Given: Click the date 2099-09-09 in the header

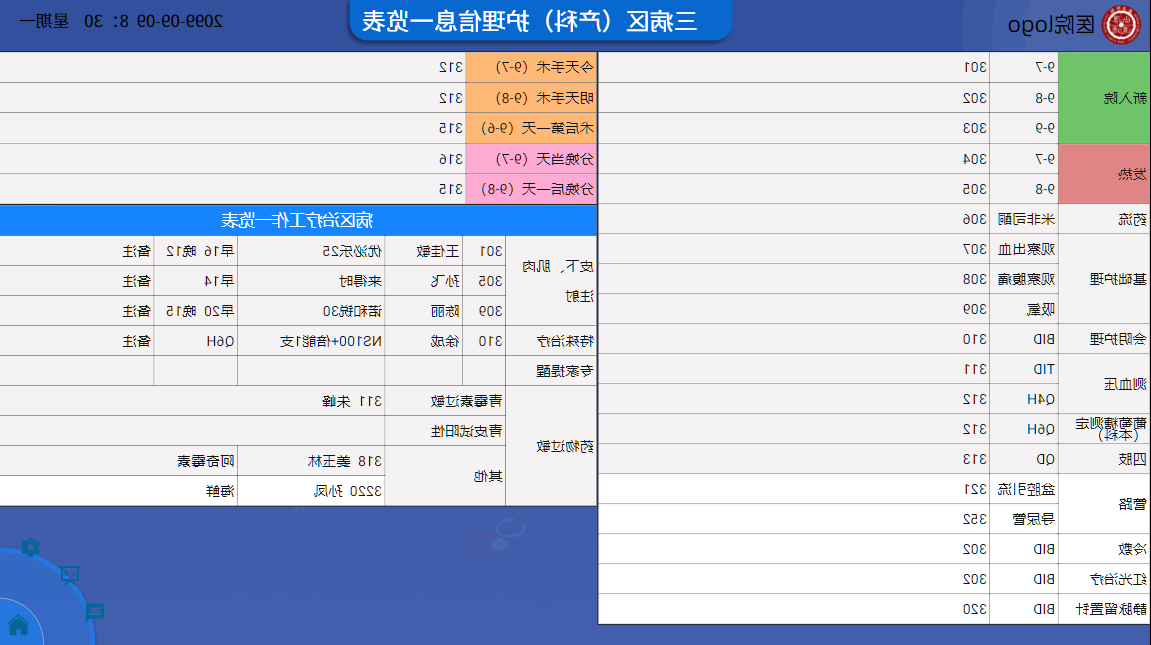Looking at the screenshot, I should click(180, 21).
